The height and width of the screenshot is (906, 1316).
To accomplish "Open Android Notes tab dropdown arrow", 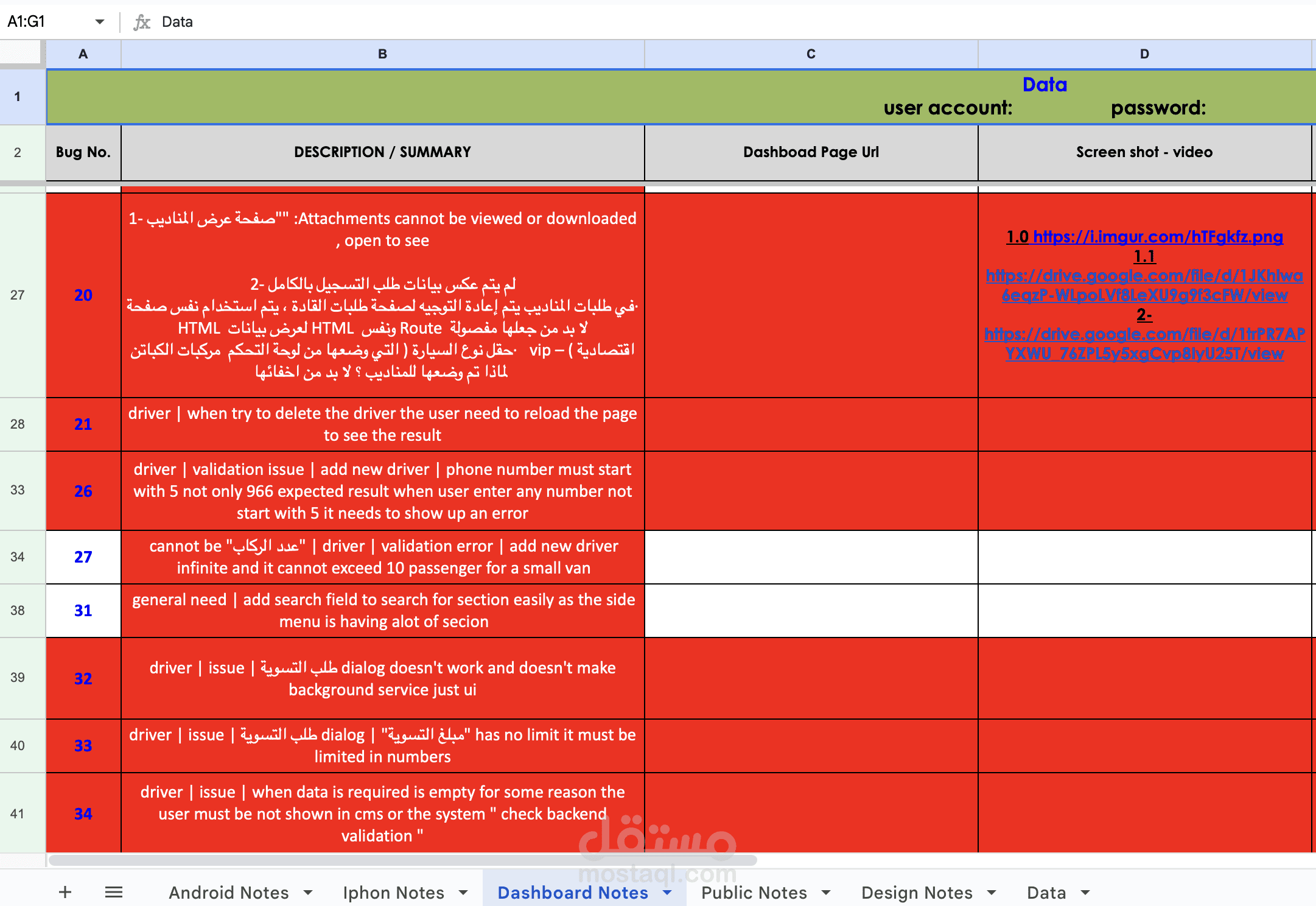I will 308,893.
